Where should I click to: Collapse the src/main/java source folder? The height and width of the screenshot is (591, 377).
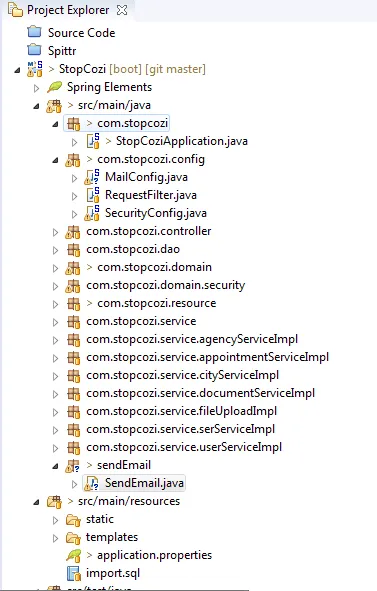[x=36, y=106]
